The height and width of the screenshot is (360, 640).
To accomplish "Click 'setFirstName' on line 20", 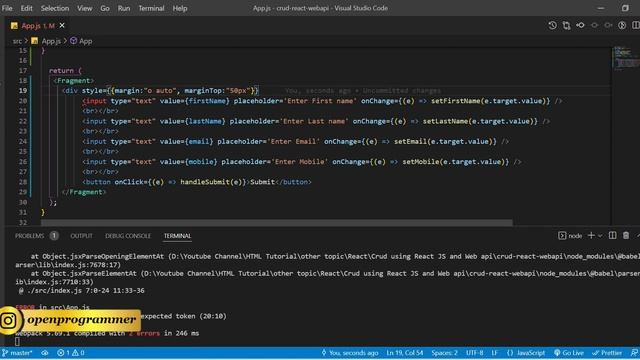I will 456,101.
